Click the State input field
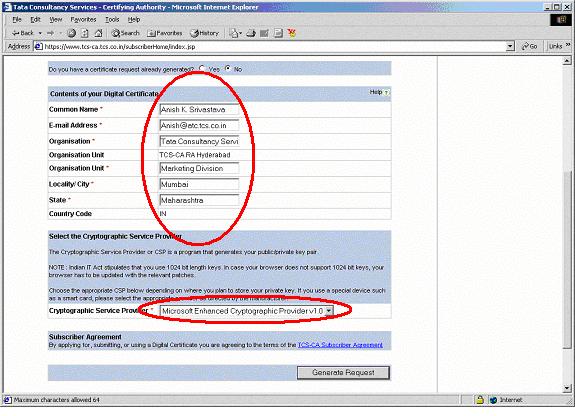This screenshot has height=416, width=575. [199, 200]
